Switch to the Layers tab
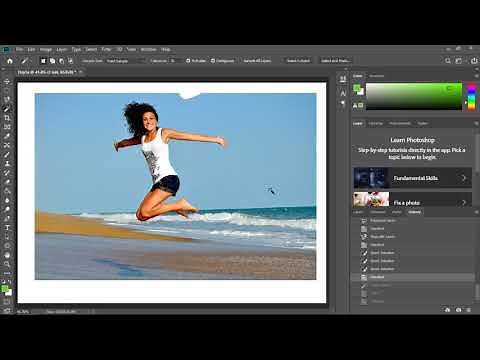This screenshot has height=360, width=480. click(358, 212)
